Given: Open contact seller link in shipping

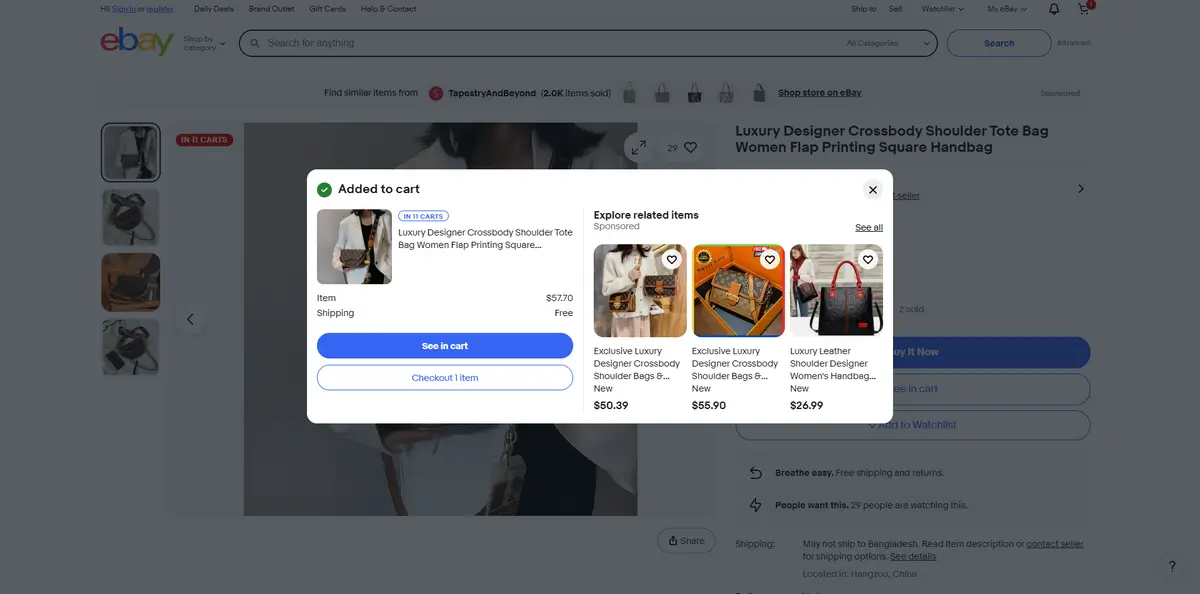Looking at the screenshot, I should (1054, 544).
